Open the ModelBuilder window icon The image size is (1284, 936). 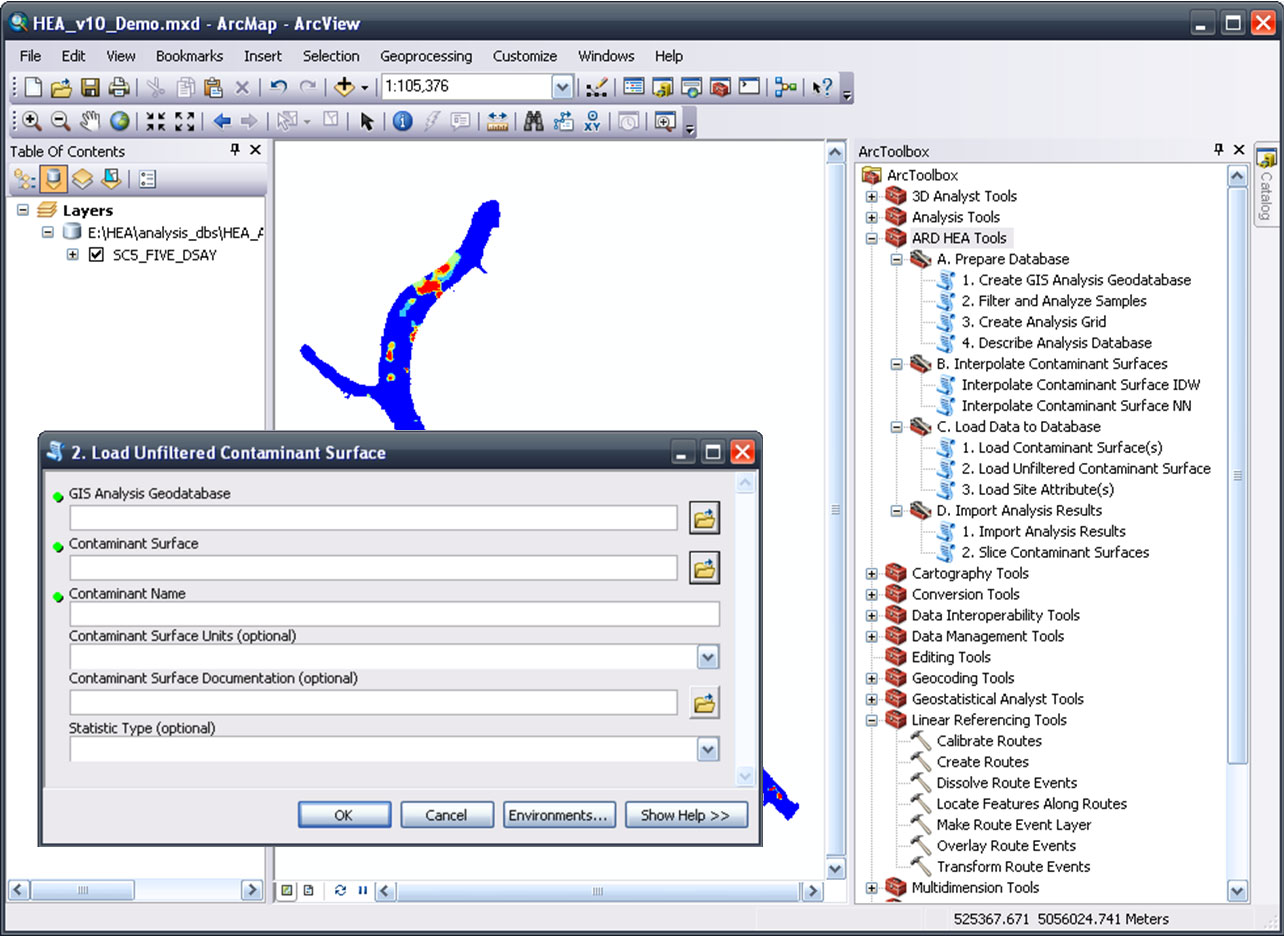tap(786, 87)
